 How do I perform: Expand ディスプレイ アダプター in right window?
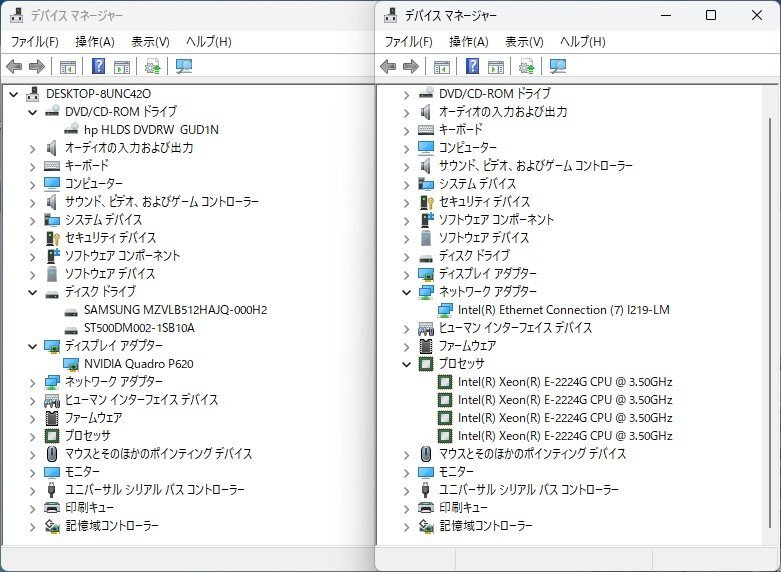point(406,274)
